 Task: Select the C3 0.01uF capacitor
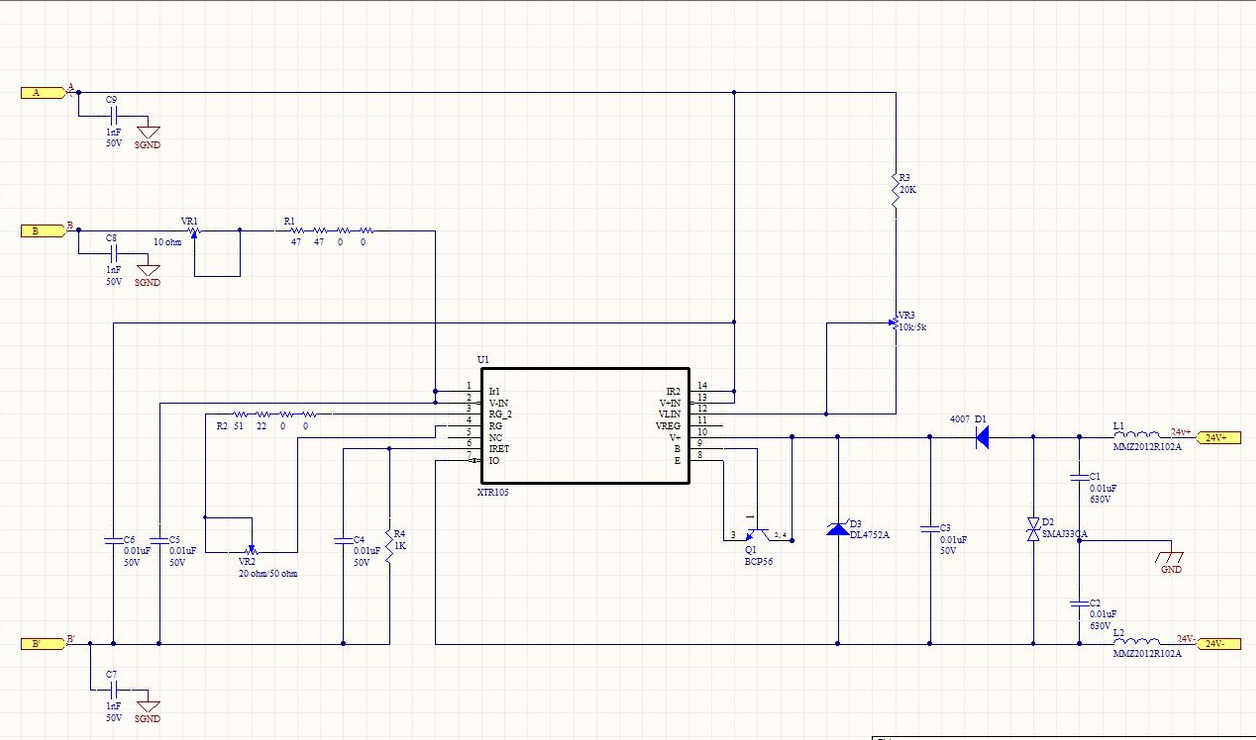(x=931, y=527)
